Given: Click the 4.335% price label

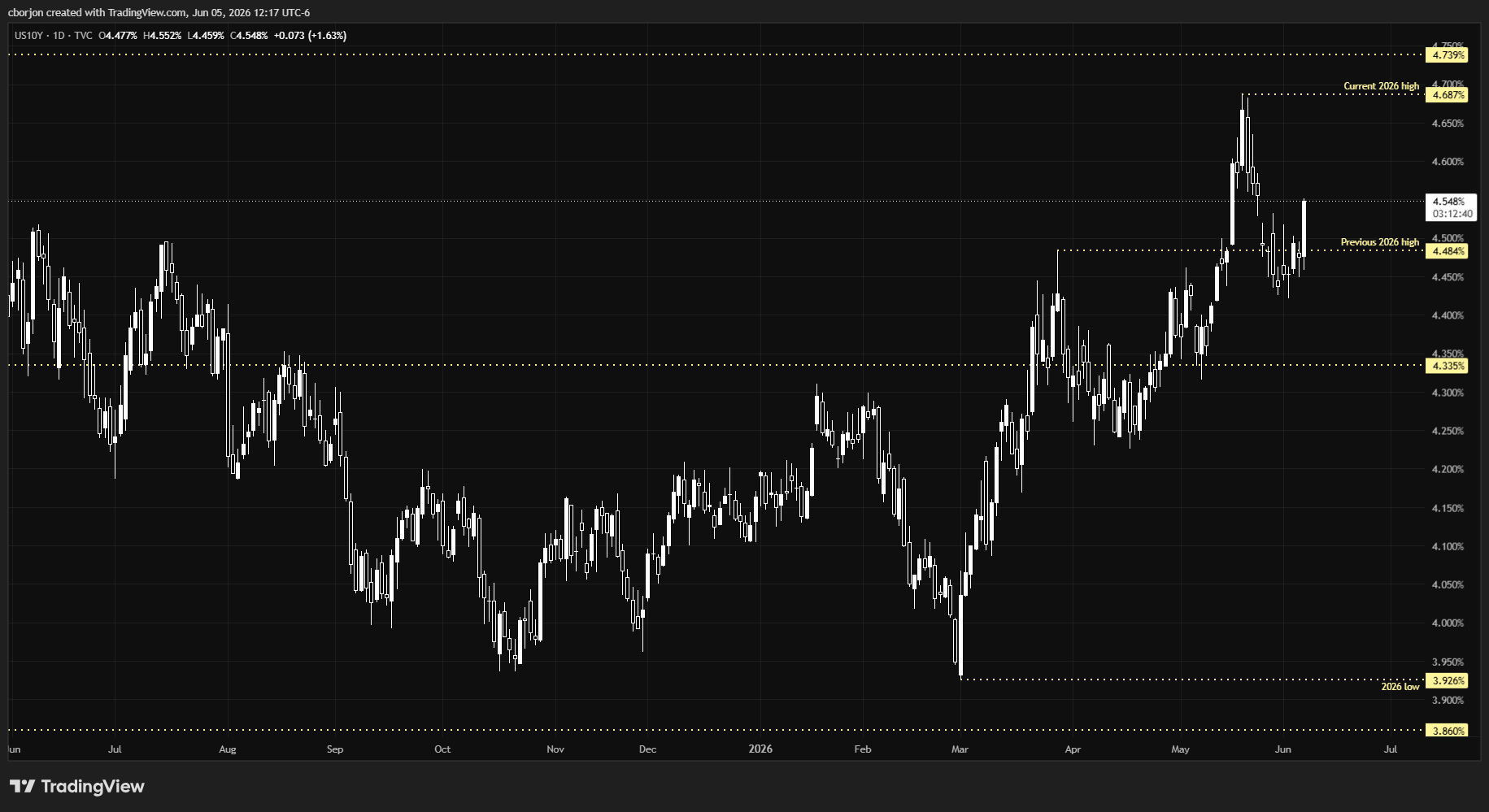Looking at the screenshot, I should [x=1448, y=366].
